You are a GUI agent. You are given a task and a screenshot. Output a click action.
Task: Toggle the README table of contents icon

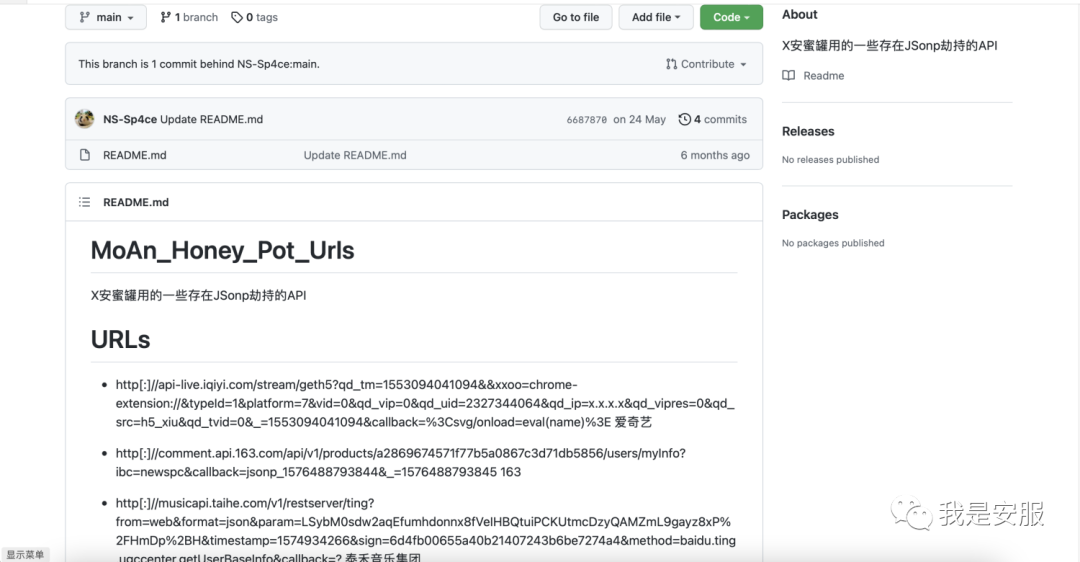tap(85, 202)
